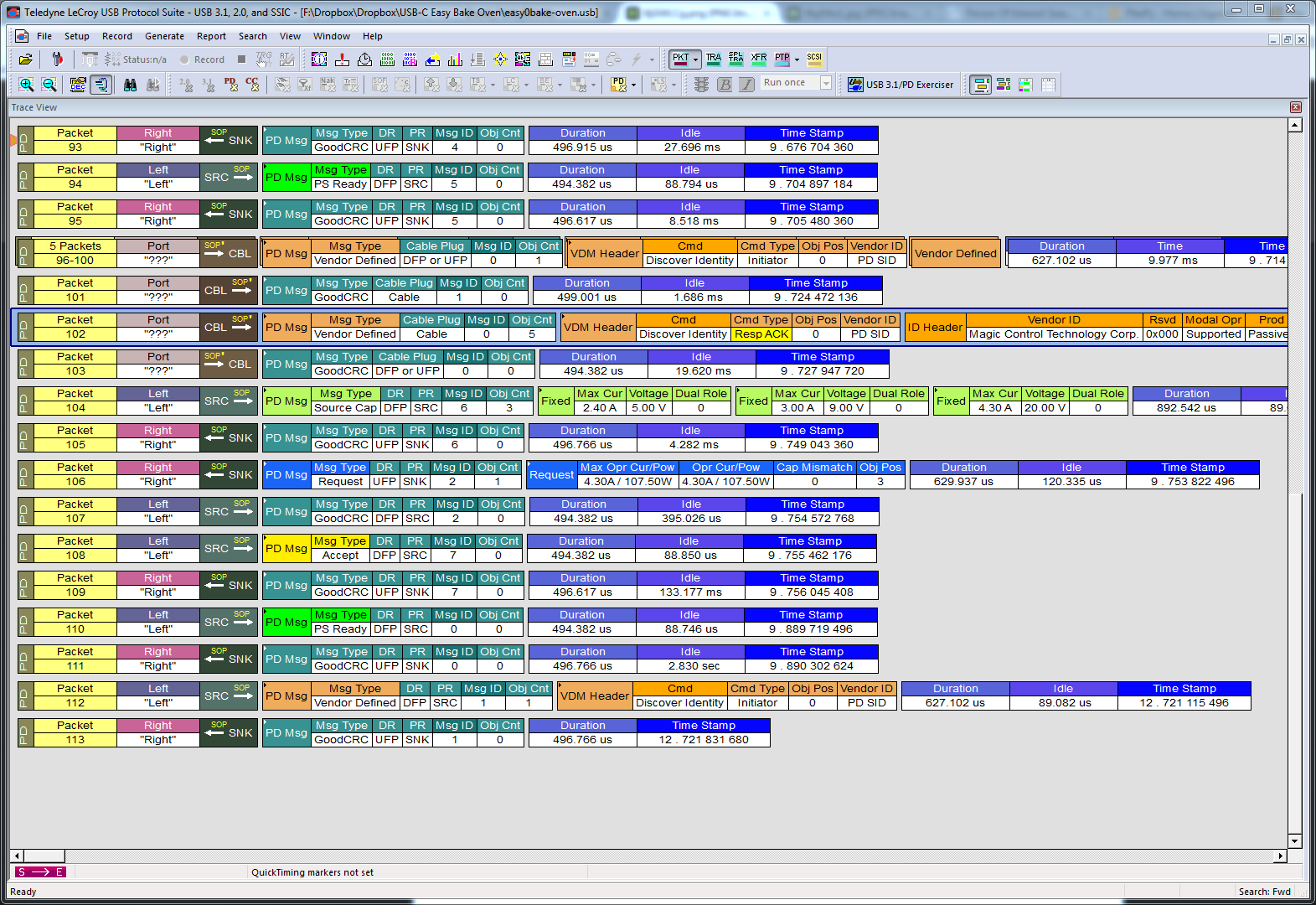The width and height of the screenshot is (1316, 905).
Task: Close the Trace View pane
Action: [1296, 107]
